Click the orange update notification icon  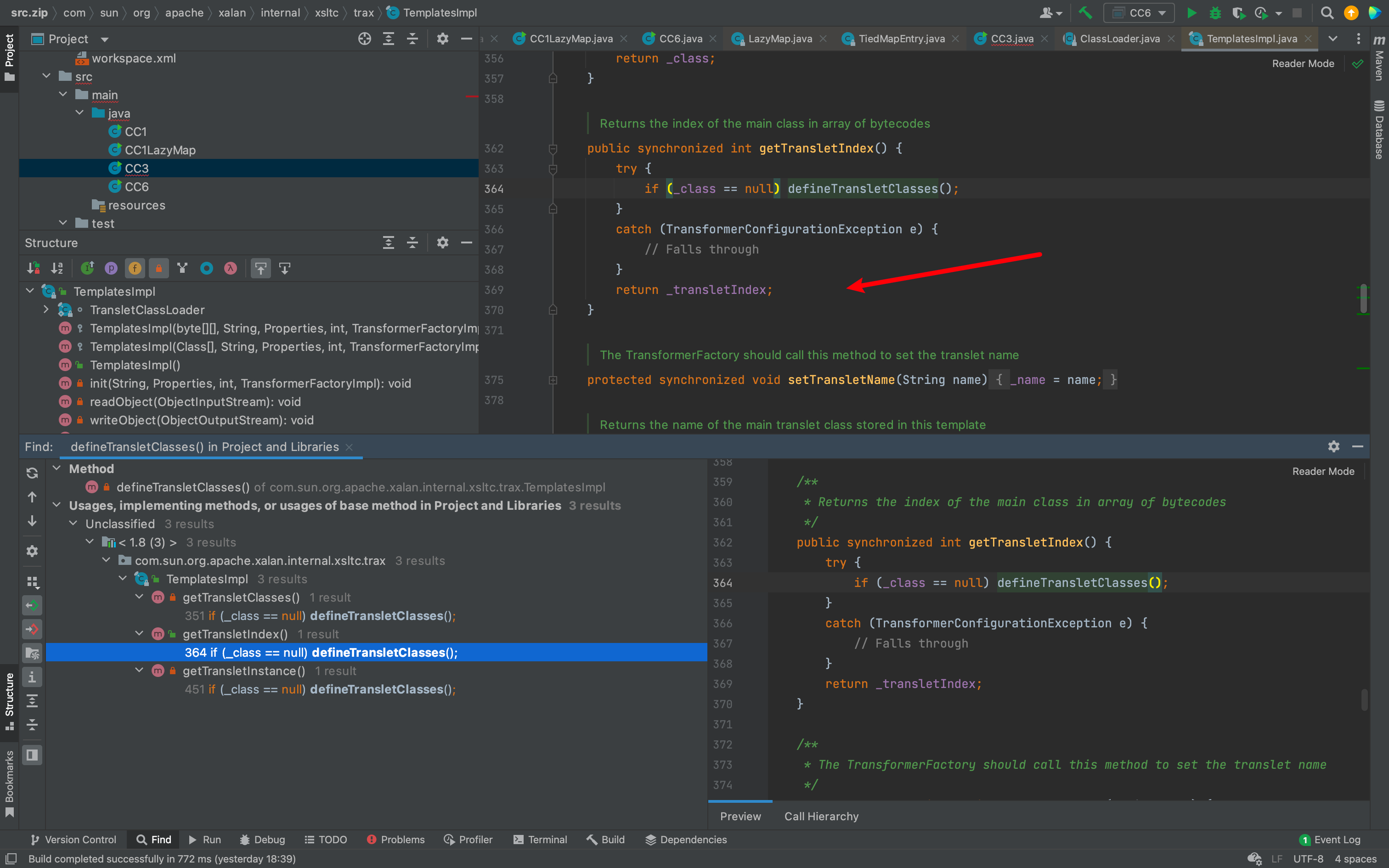(1351, 13)
